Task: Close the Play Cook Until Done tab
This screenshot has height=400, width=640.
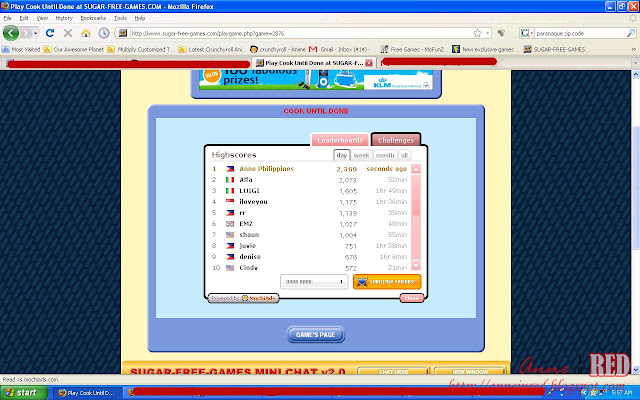Action: [369, 63]
